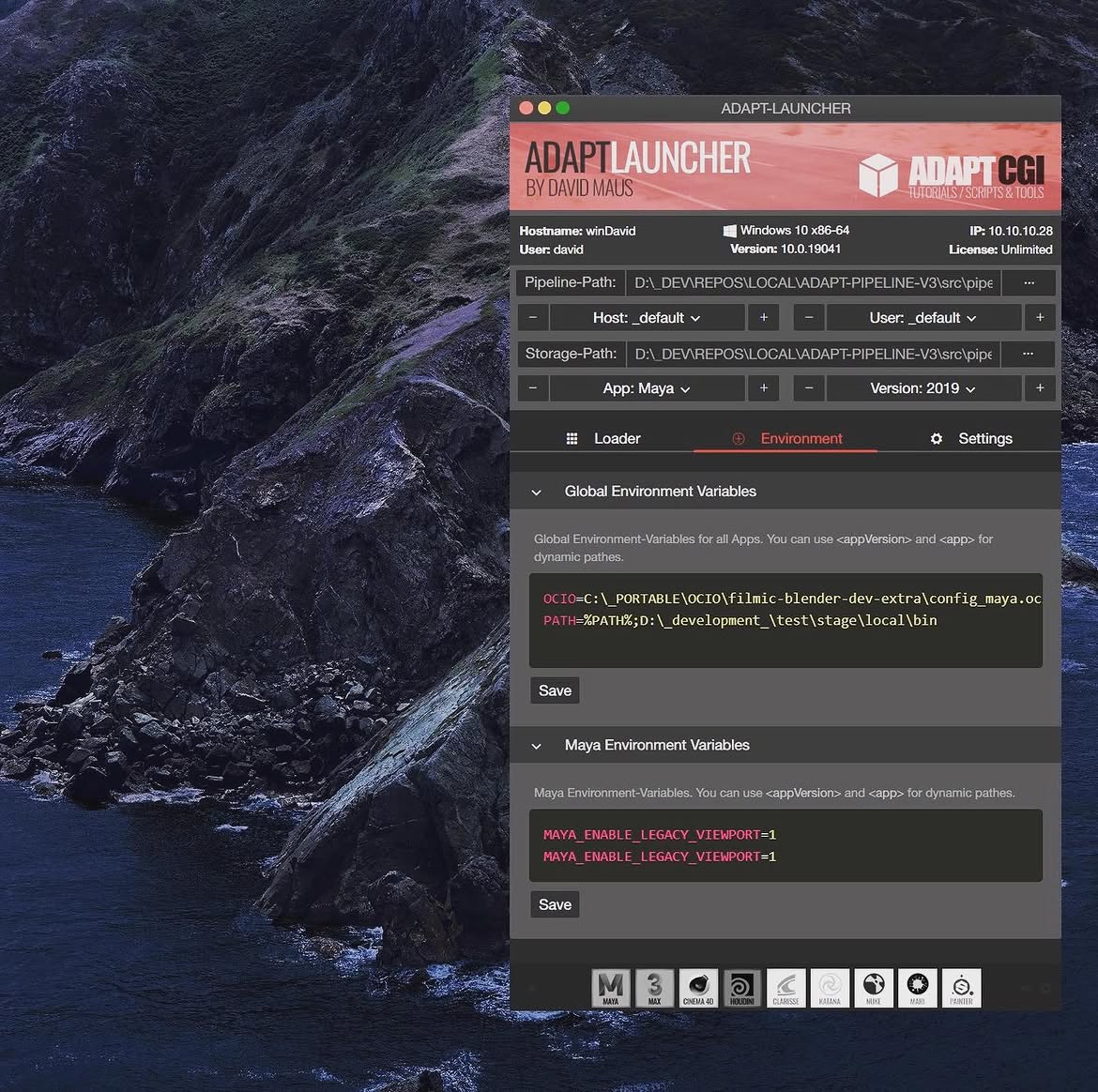The image size is (1098, 1092).
Task: Collapse the Global Environment Variables section
Action: click(537, 493)
